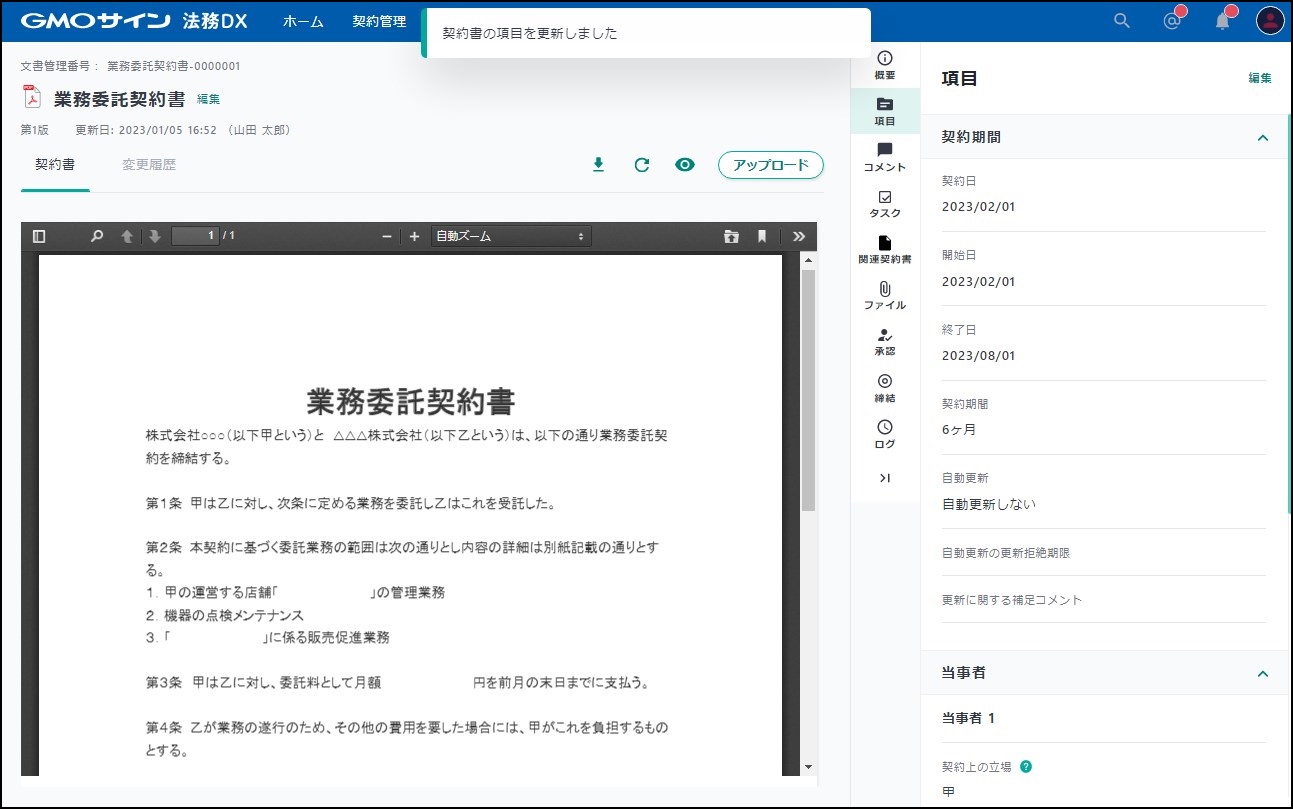Open the 承認 approval panel
This screenshot has width=1293, height=809.
885,341
